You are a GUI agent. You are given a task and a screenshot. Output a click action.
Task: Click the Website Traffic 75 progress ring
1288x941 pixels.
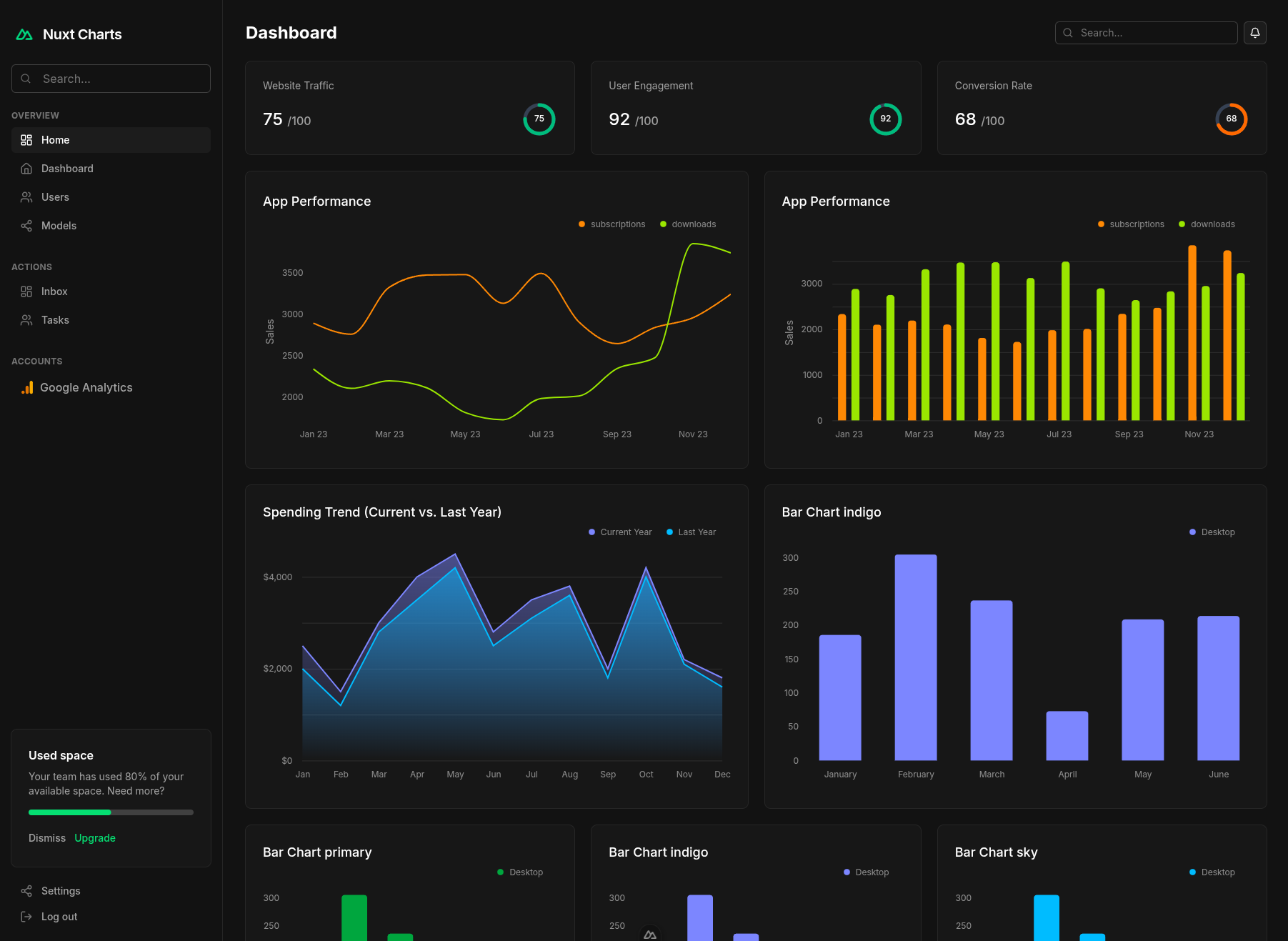point(539,119)
